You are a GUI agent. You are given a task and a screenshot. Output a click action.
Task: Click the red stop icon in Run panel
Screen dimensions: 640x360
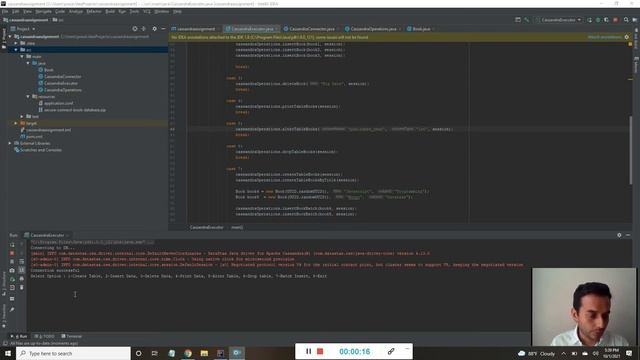12,253
